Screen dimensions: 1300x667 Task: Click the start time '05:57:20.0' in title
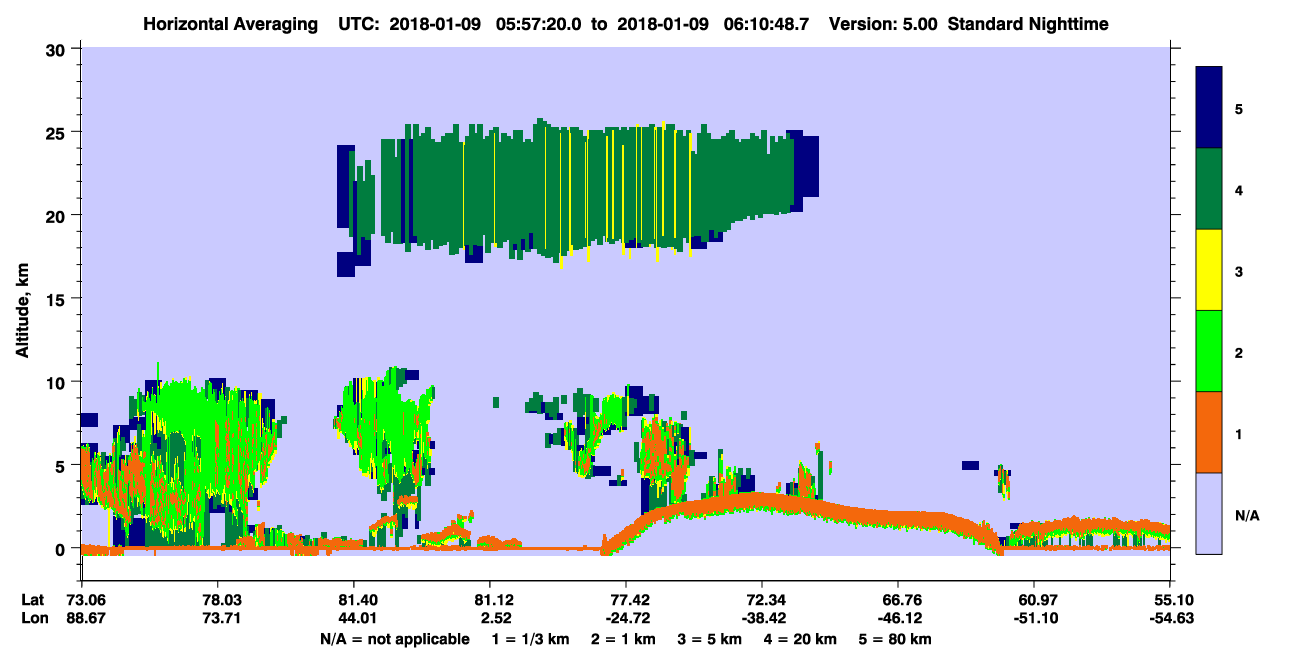539,23
